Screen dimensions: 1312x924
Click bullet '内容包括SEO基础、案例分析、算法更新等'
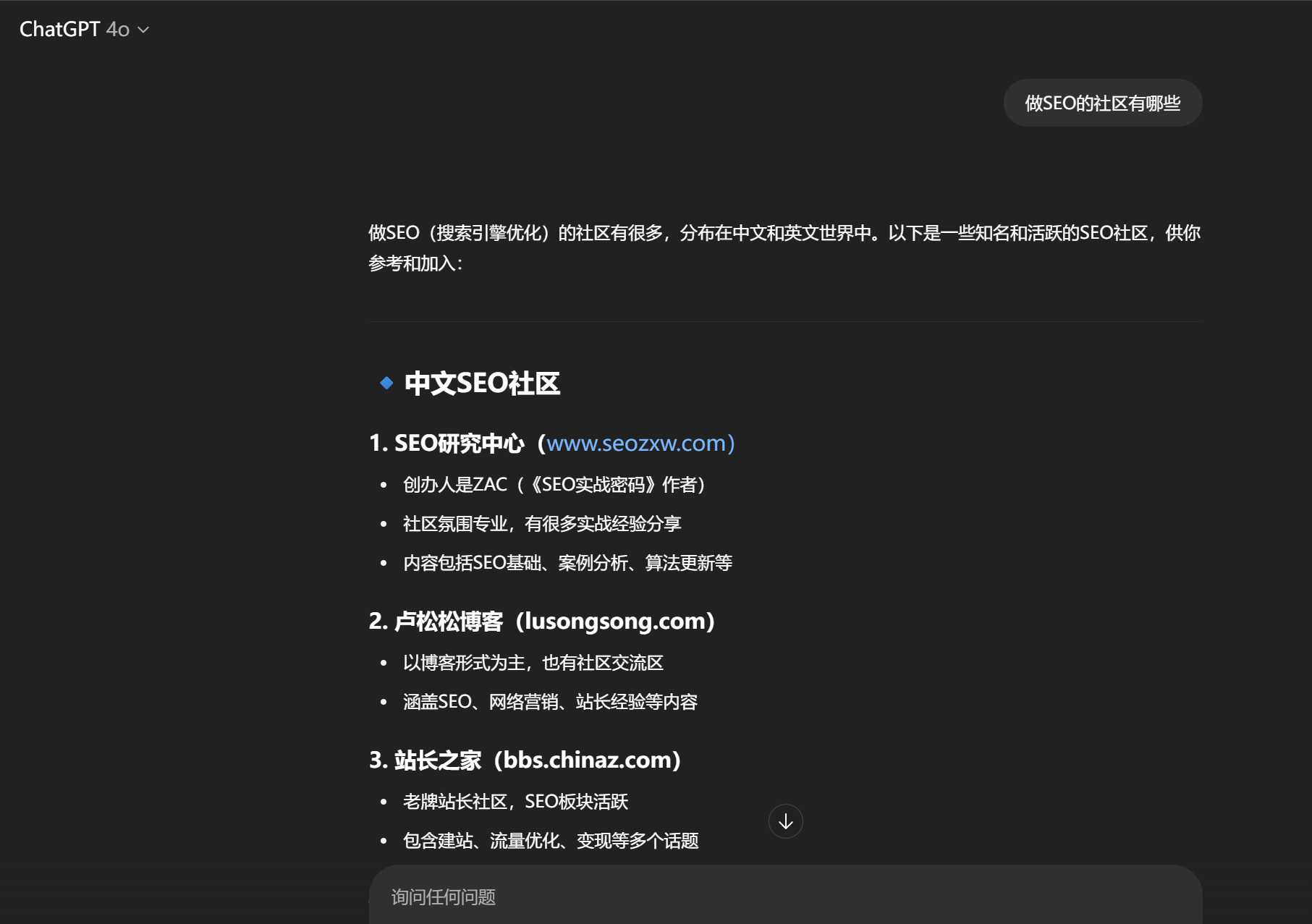coord(567,562)
